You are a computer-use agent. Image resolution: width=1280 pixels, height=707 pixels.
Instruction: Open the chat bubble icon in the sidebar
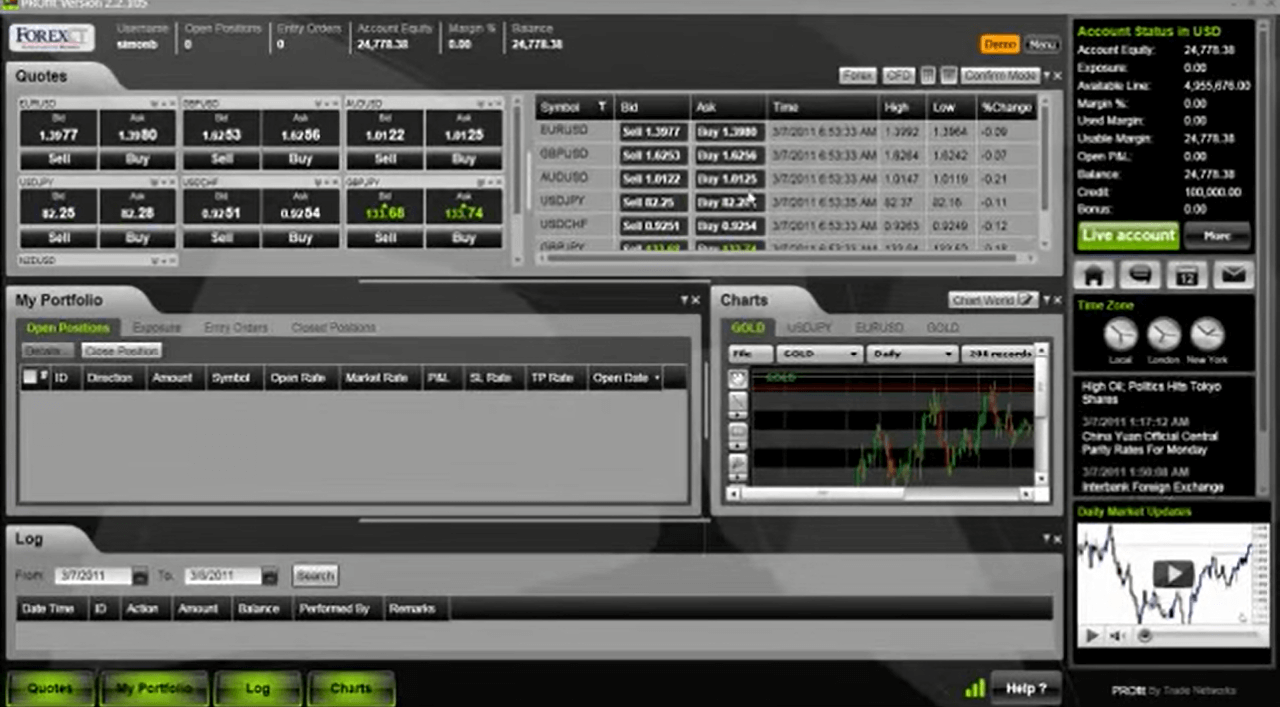coord(1140,276)
